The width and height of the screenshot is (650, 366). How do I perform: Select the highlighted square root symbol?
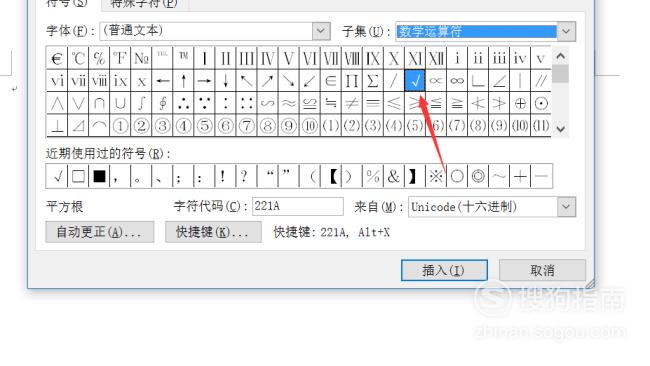click(415, 81)
